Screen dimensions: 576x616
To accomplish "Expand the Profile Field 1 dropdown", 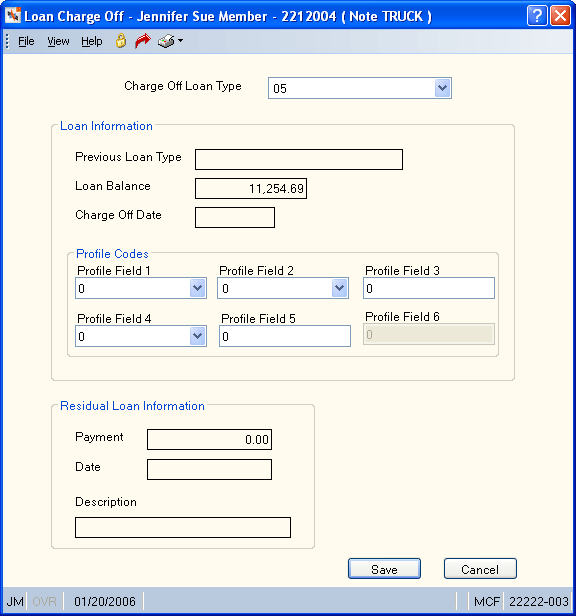I will [198, 288].
